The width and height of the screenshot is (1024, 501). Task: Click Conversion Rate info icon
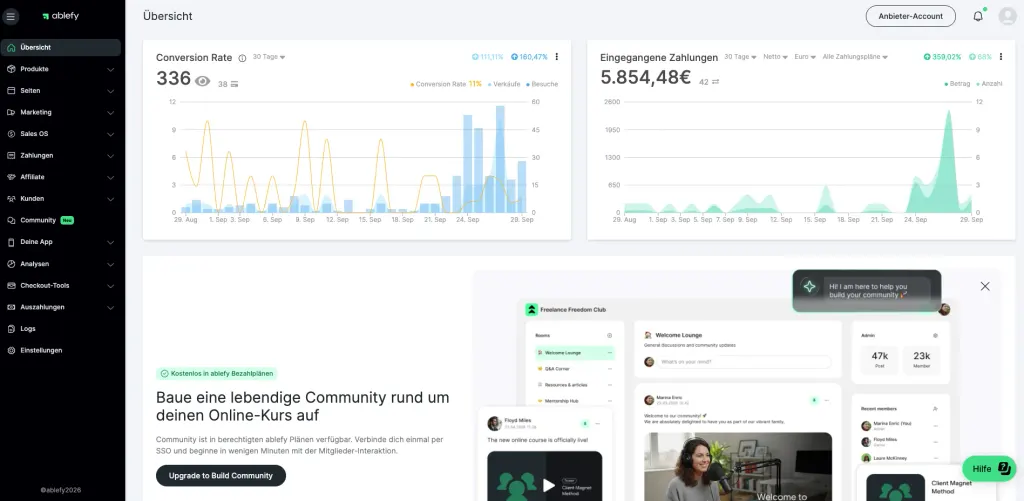[x=242, y=58]
